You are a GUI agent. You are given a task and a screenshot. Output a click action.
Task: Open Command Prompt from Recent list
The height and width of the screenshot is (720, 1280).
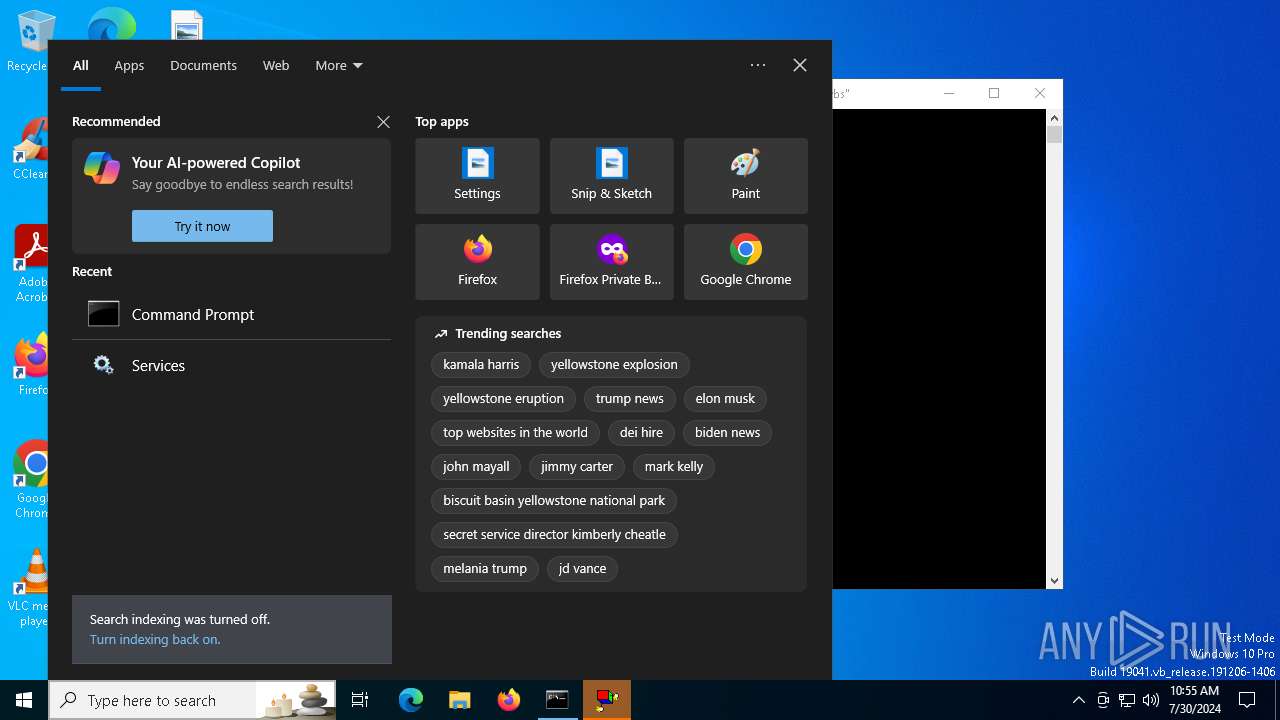tap(231, 314)
